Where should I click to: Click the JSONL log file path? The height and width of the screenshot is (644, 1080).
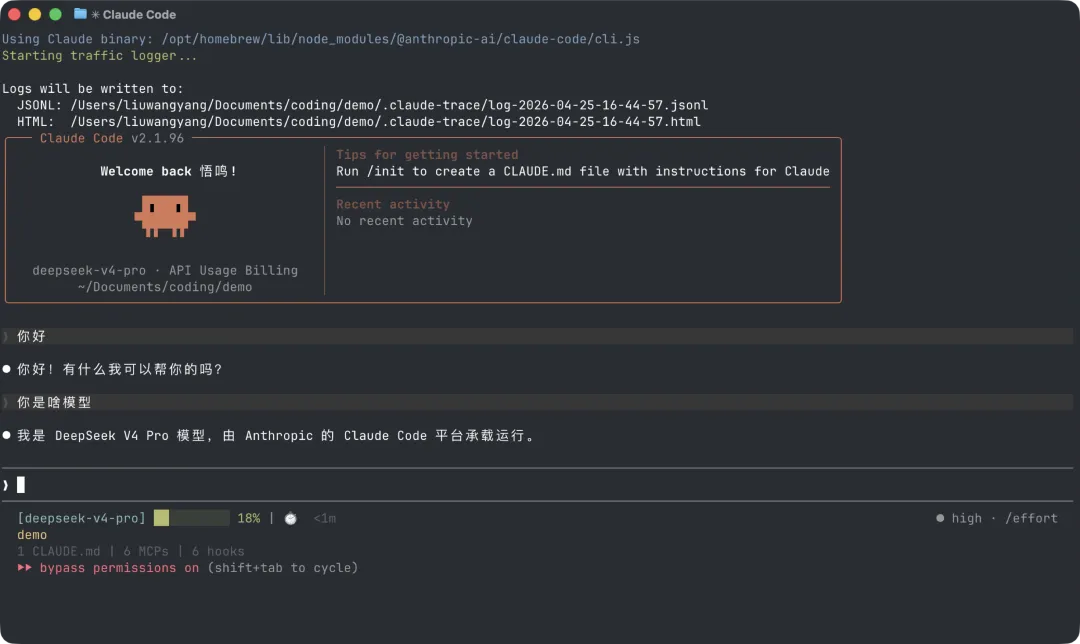pos(389,105)
